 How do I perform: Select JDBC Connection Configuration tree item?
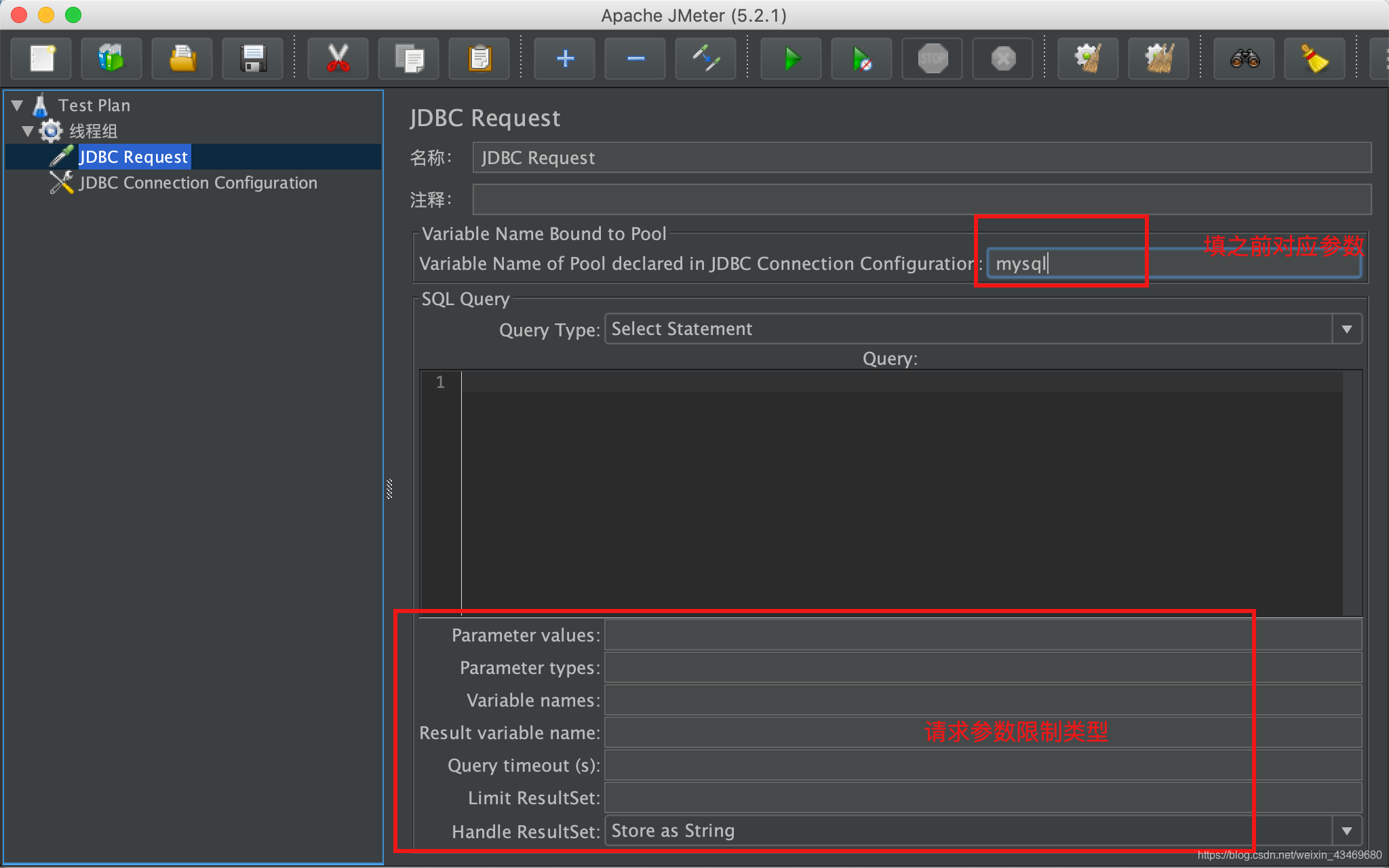[x=197, y=183]
